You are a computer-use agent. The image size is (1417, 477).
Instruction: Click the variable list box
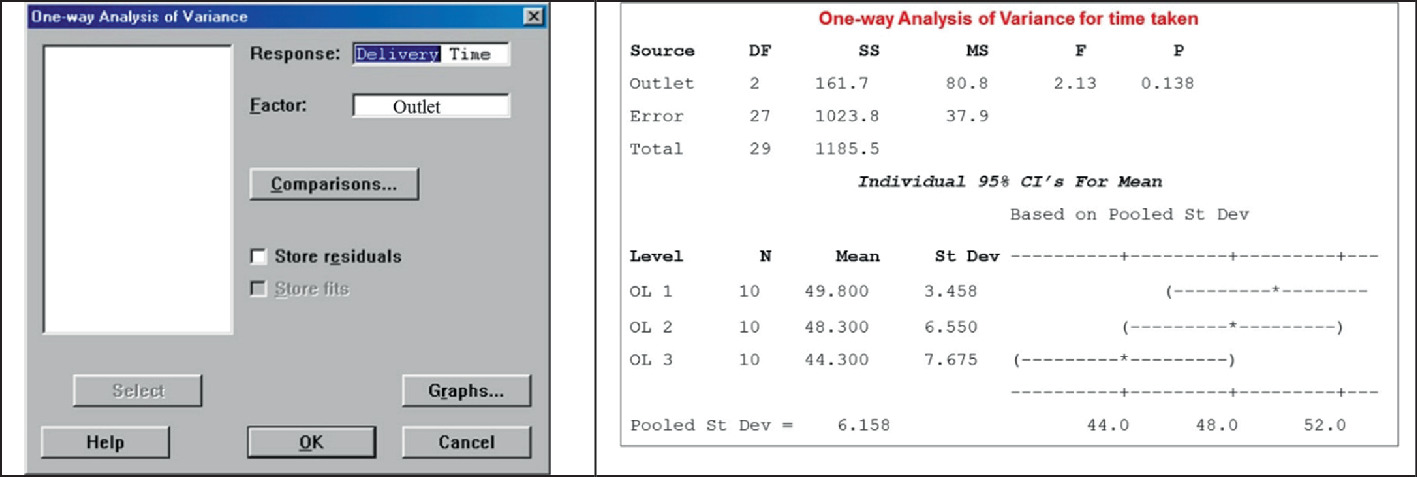[x=138, y=188]
